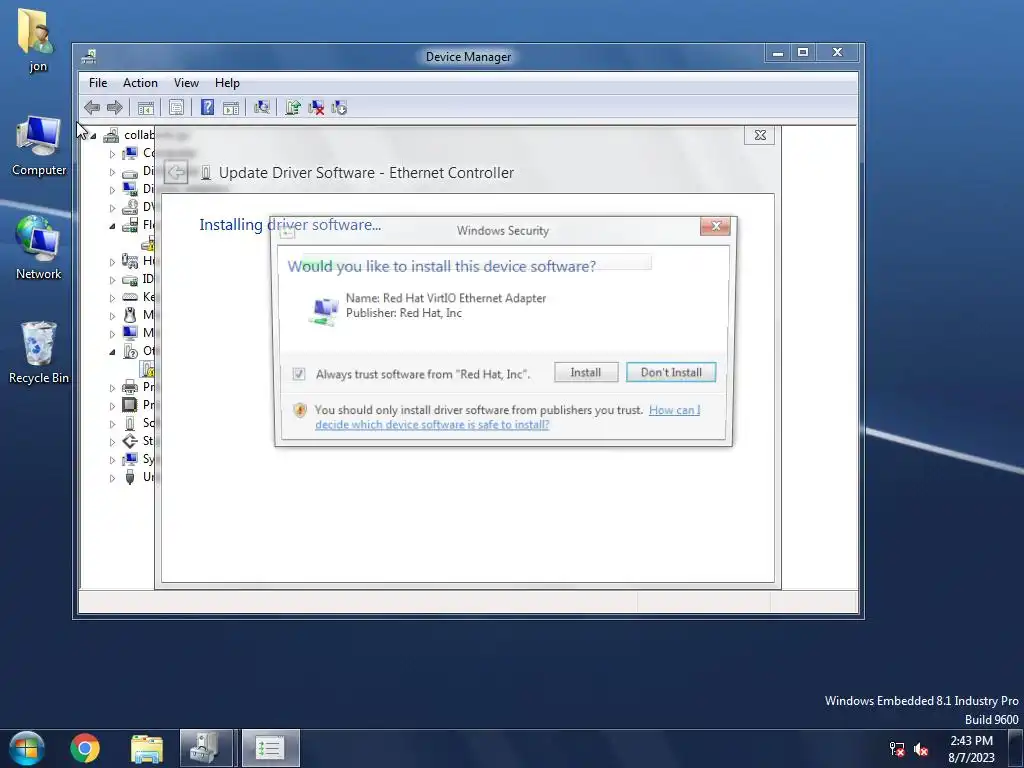This screenshot has height=768, width=1024.
Task: Select the mouse icon in the device tree
Action: click(x=130, y=315)
